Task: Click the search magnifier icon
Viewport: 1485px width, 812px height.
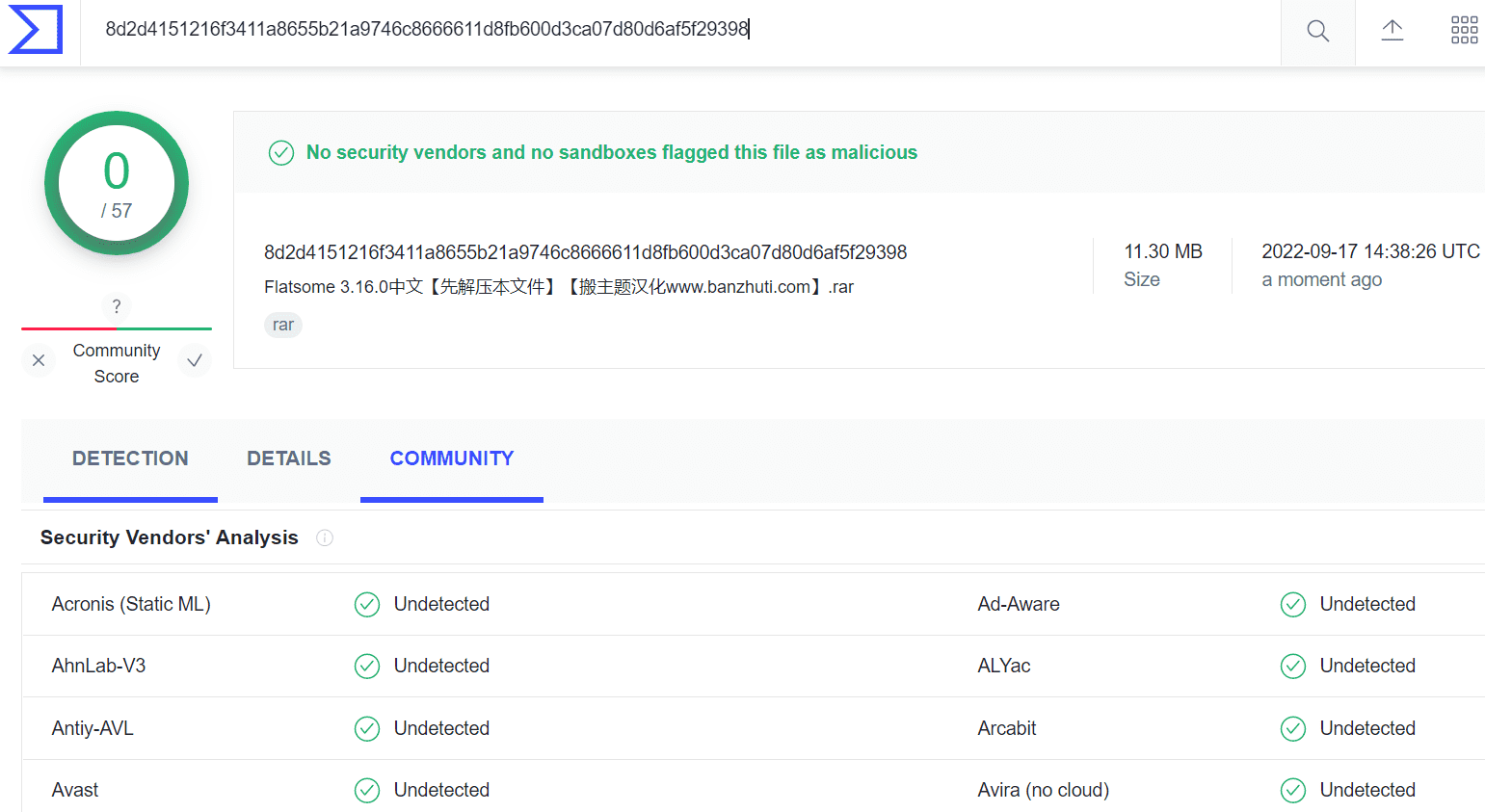Action: click(1317, 32)
